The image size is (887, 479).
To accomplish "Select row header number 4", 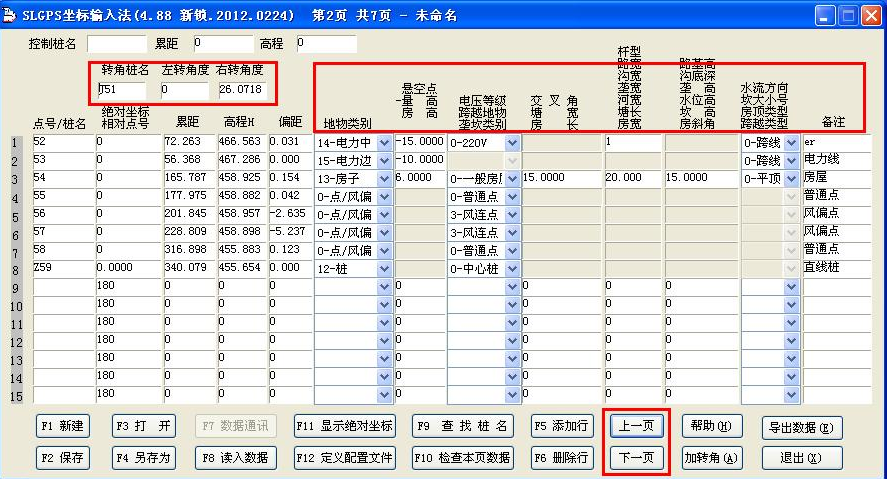I will click(16, 198).
